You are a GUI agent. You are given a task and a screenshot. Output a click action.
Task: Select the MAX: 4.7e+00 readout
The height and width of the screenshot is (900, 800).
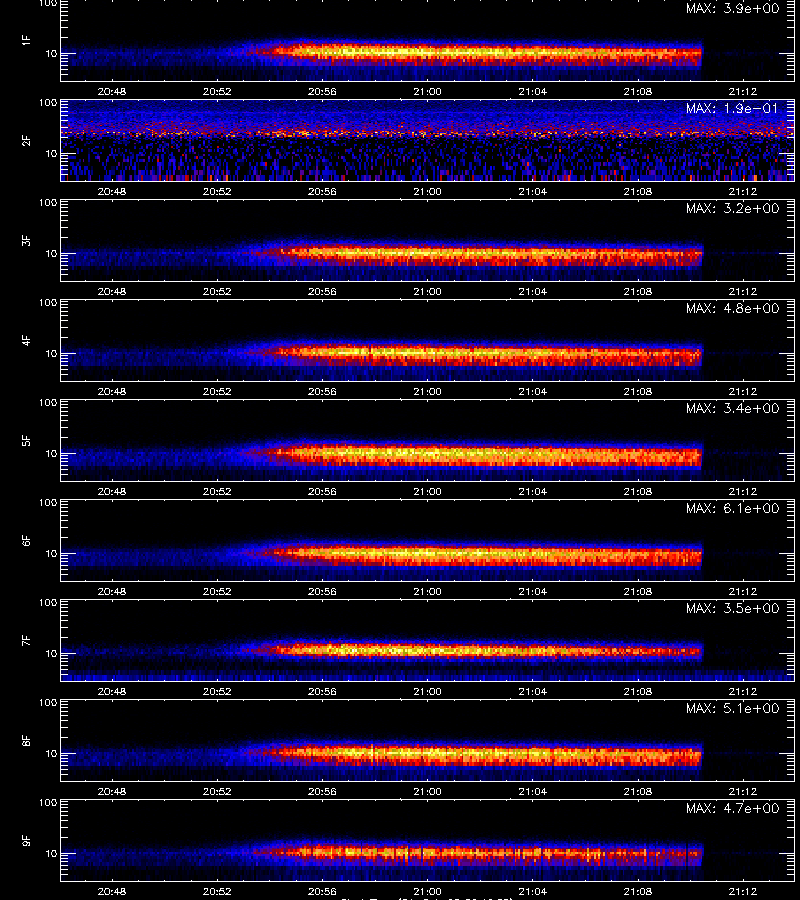click(733, 808)
